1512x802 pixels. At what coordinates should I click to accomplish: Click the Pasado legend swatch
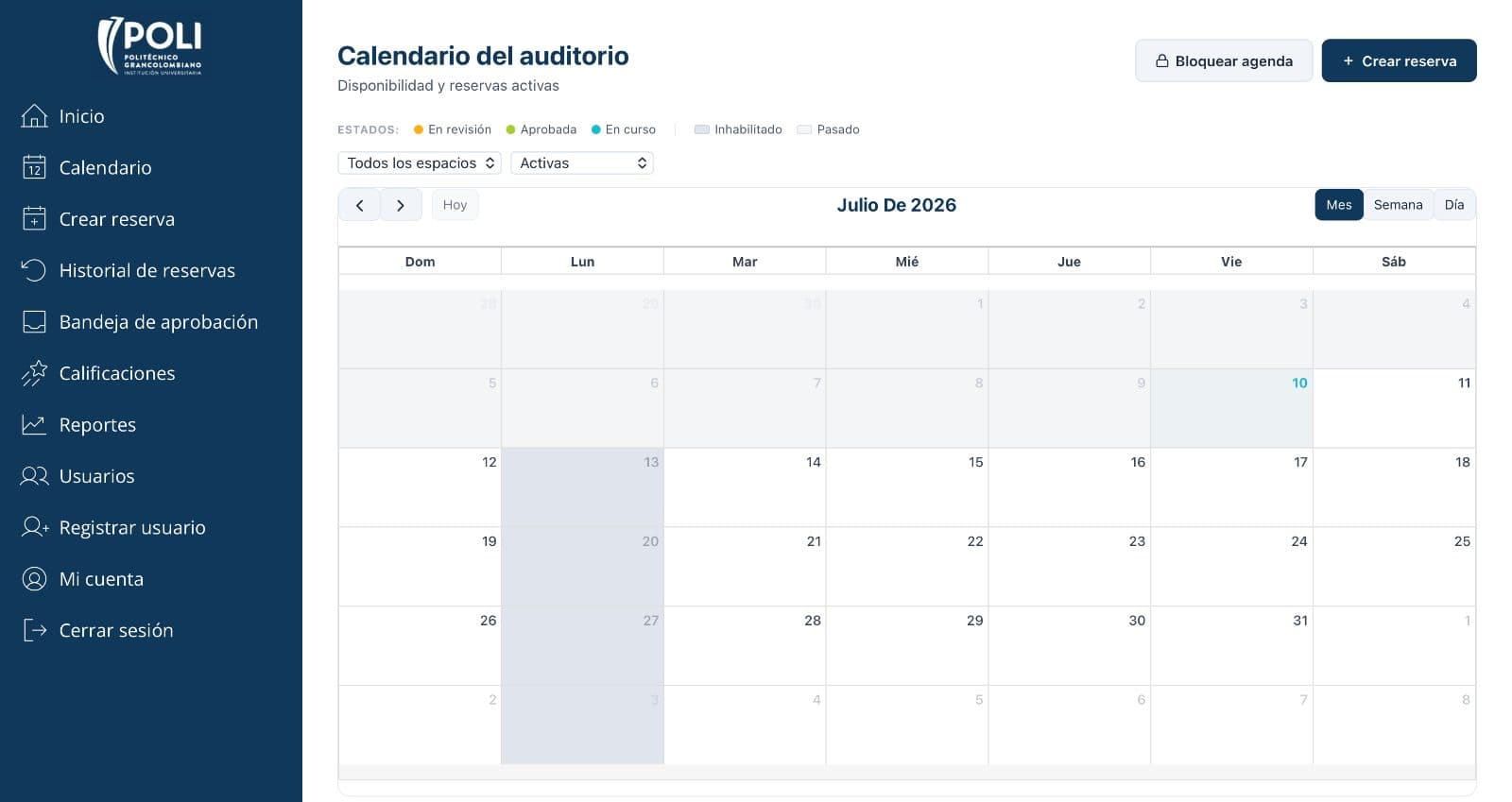804,129
